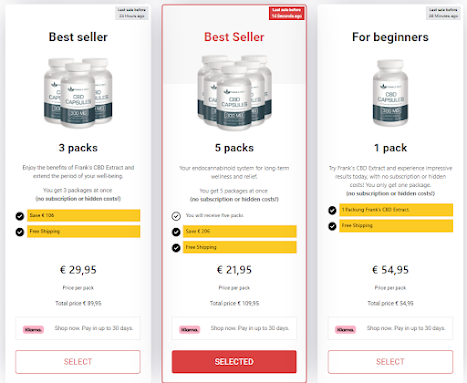
Task: Click the For beginners heading
Action: (x=390, y=37)
